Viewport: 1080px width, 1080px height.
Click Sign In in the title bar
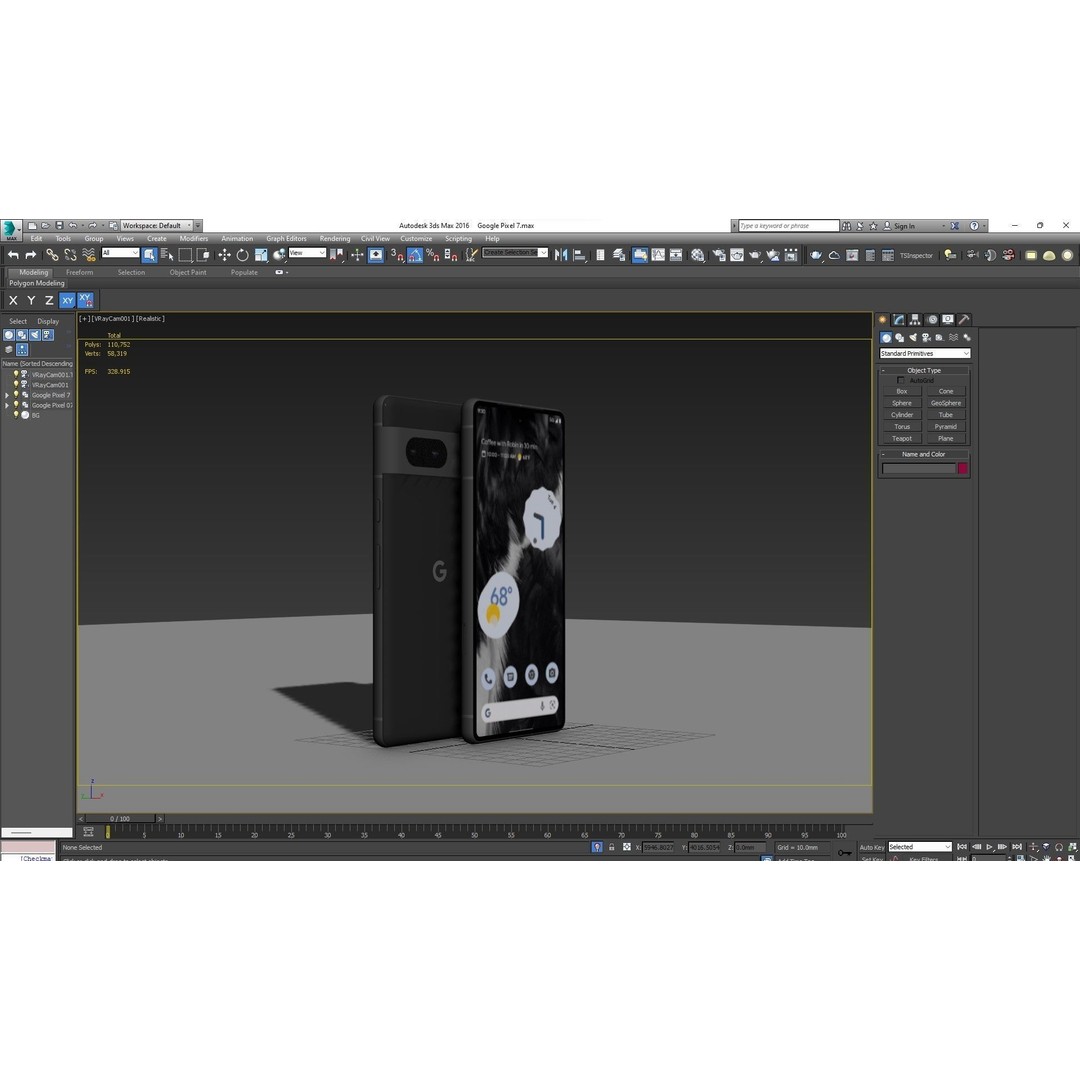coord(904,226)
